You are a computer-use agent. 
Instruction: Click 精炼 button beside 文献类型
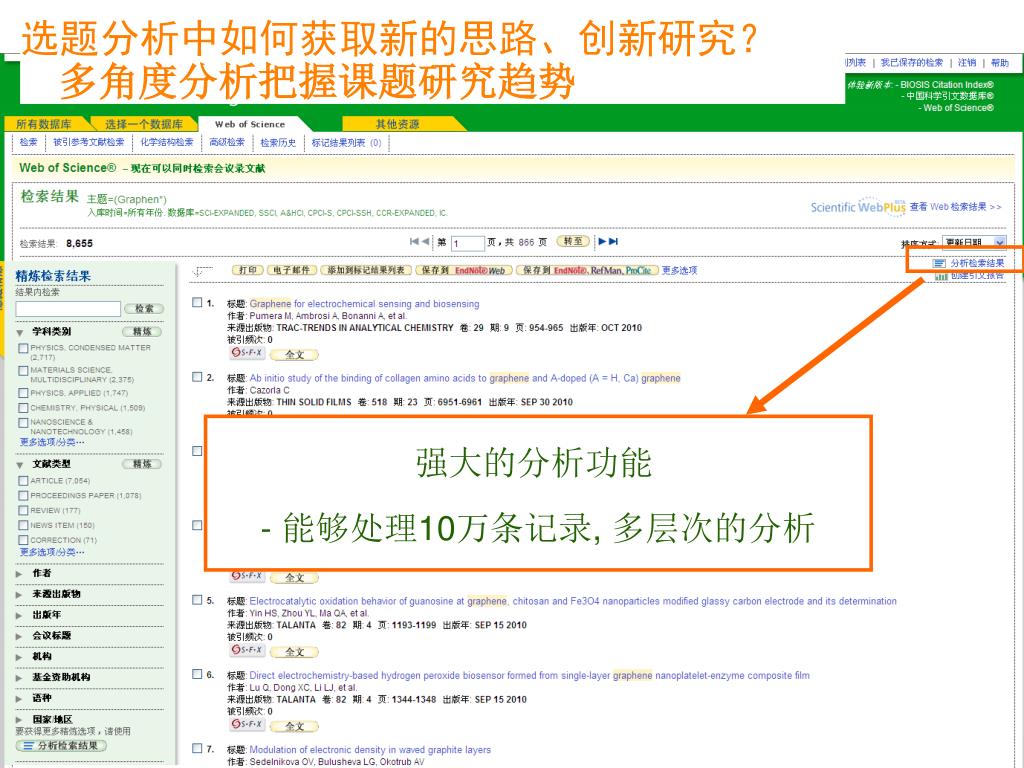coord(142,464)
